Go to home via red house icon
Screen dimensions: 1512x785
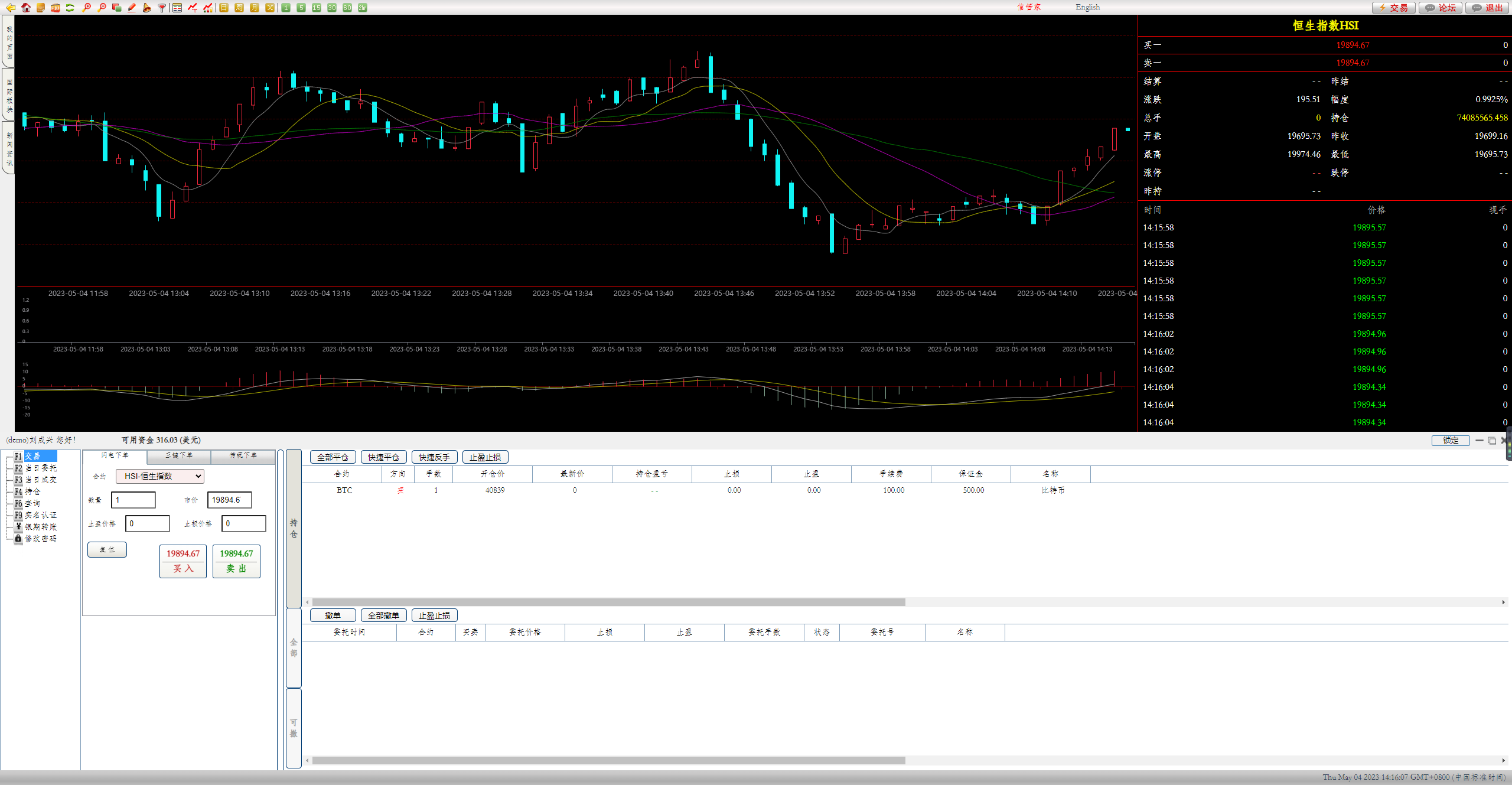(25, 8)
